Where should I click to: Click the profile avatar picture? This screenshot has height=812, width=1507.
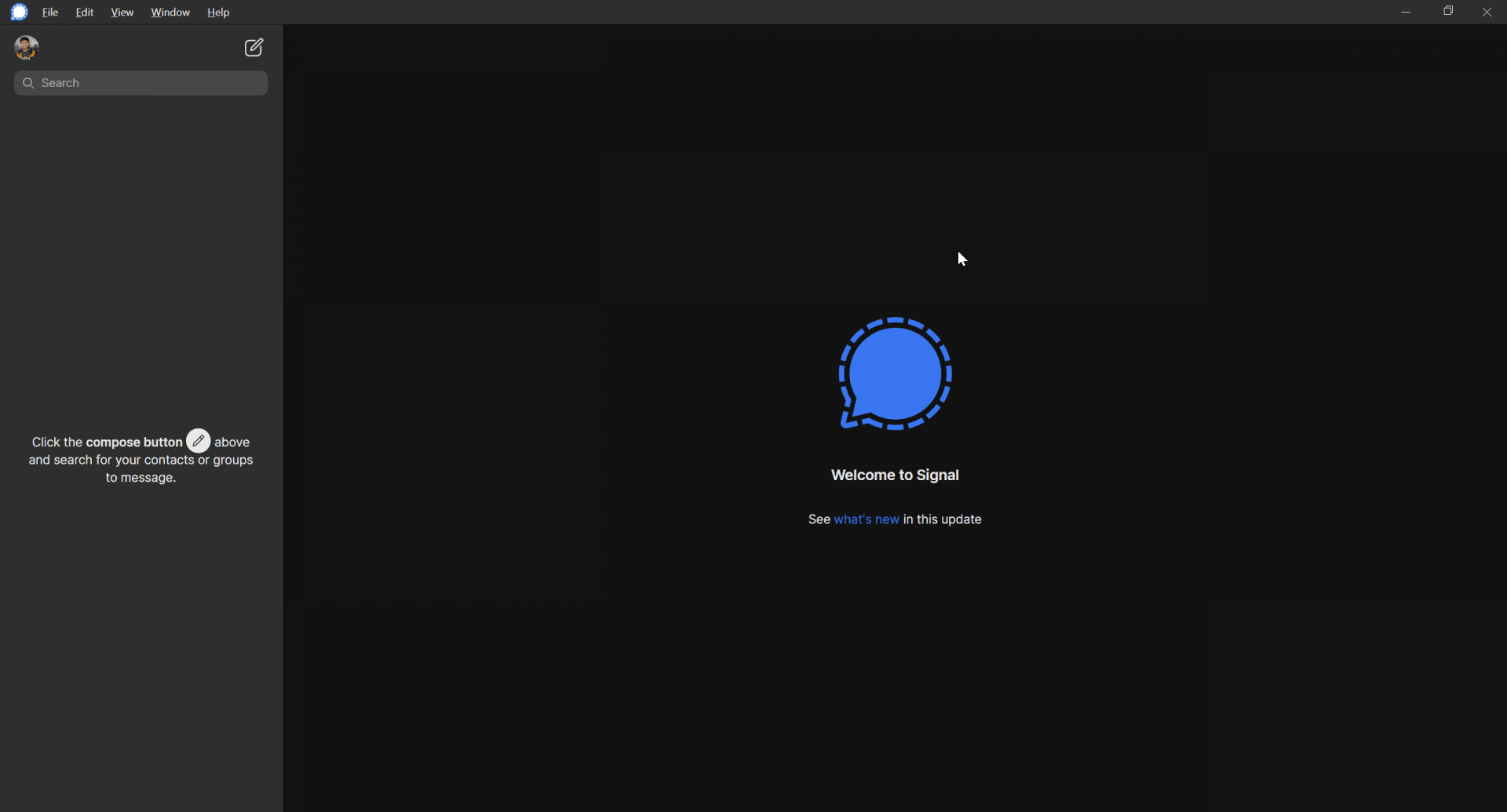pyautogui.click(x=27, y=48)
